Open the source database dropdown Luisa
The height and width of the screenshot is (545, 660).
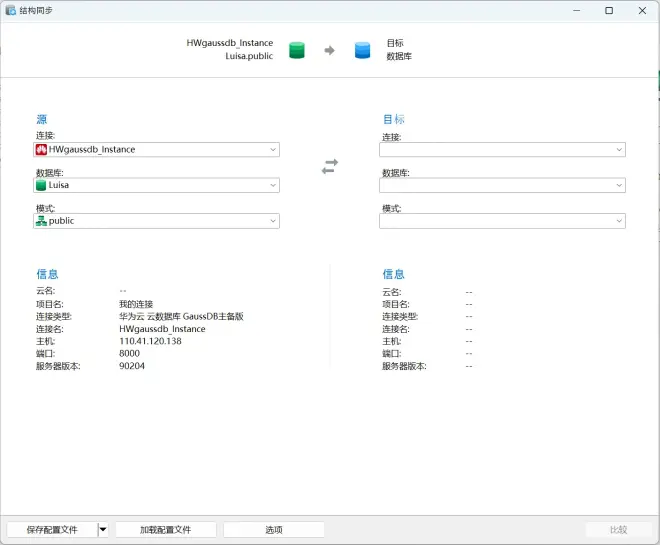(x=156, y=185)
